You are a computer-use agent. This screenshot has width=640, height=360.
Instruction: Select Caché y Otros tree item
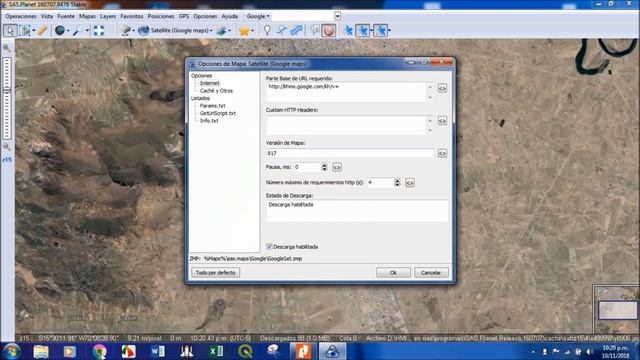(216, 91)
